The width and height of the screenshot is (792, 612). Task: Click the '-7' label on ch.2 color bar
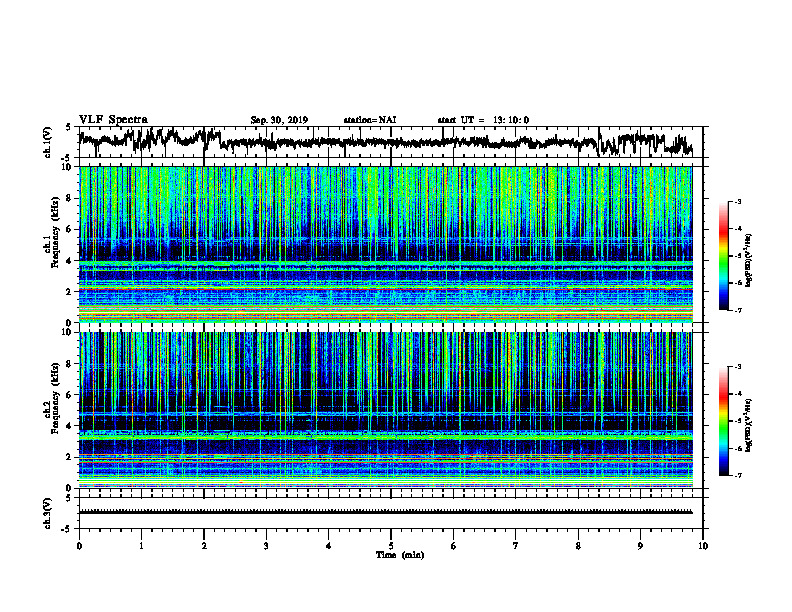738,475
